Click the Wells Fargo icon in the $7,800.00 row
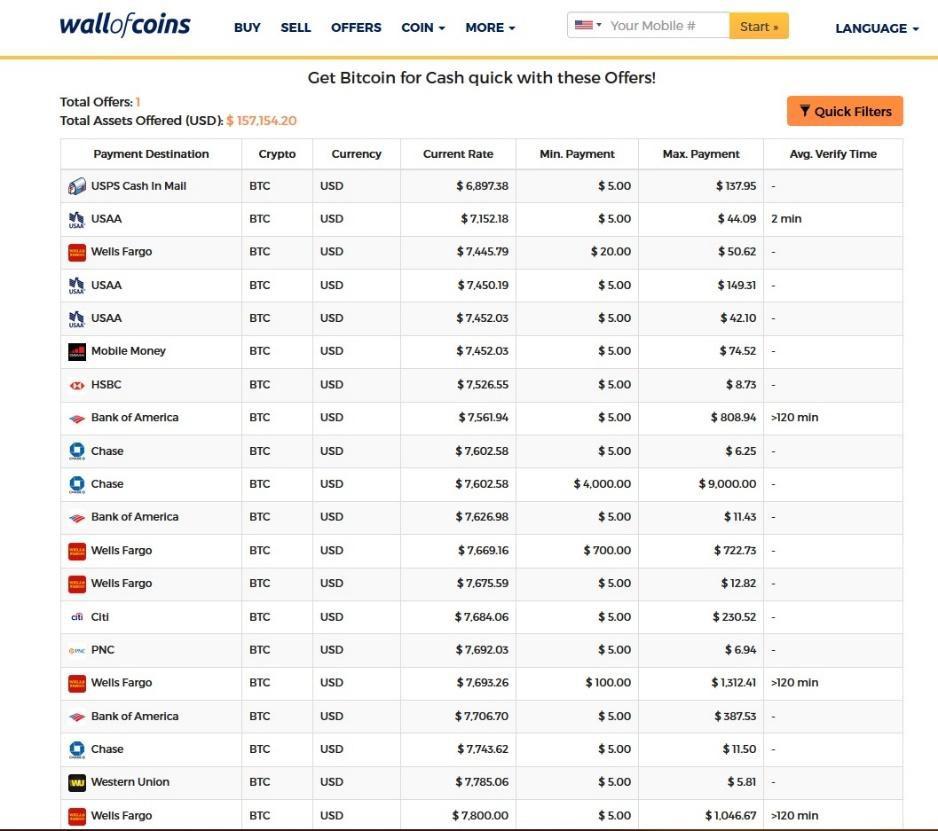The height and width of the screenshot is (831, 938). (x=77, y=816)
